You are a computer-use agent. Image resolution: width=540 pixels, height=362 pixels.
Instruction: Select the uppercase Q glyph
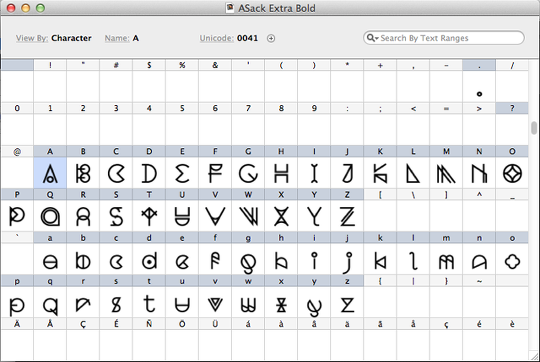[50, 216]
